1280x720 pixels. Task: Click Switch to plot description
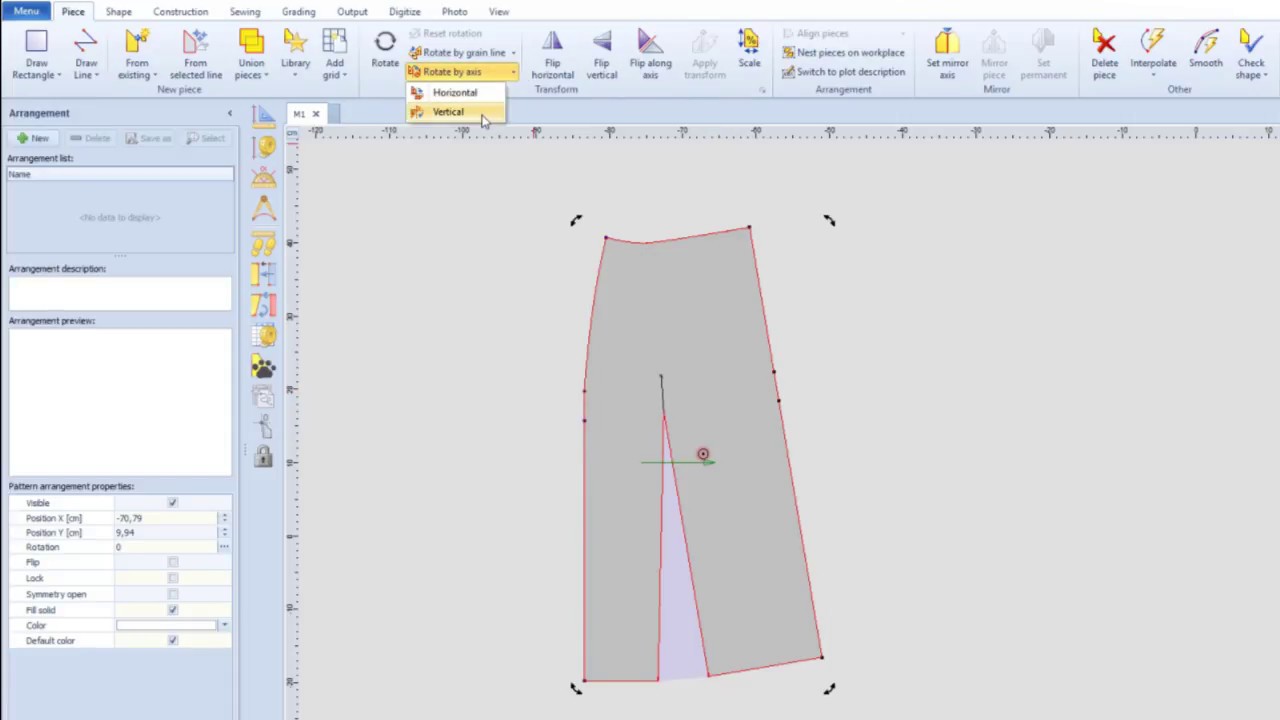pyautogui.click(x=844, y=72)
